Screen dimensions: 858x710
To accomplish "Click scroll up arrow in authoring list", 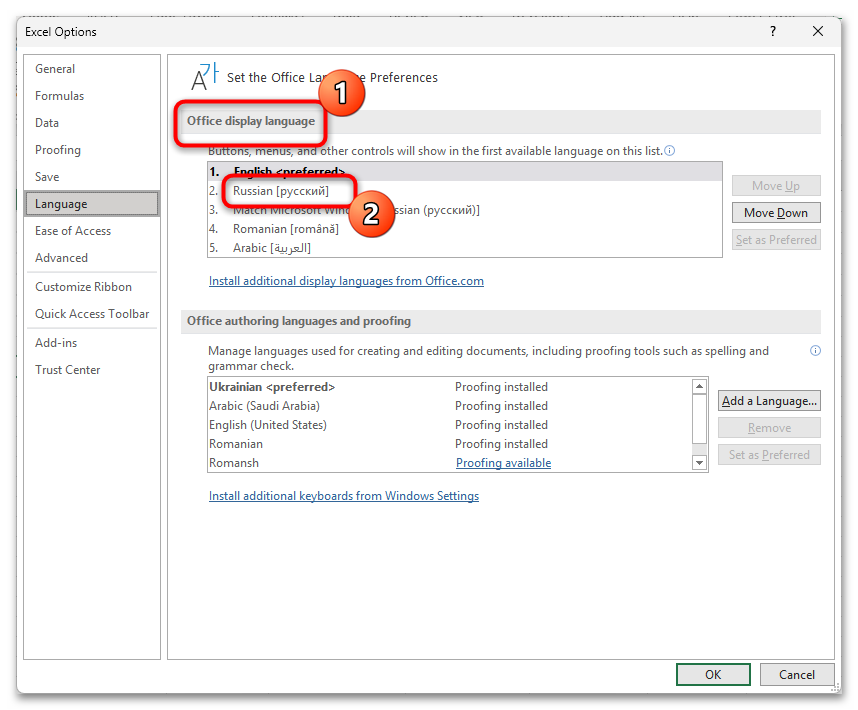I will coord(699,386).
